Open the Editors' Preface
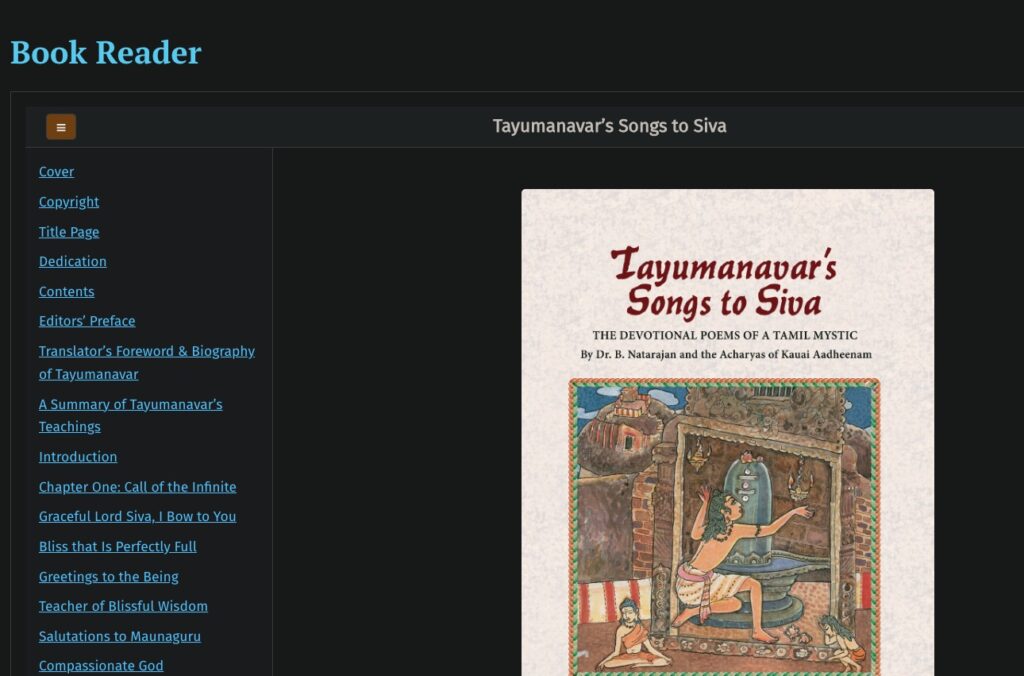 [87, 321]
